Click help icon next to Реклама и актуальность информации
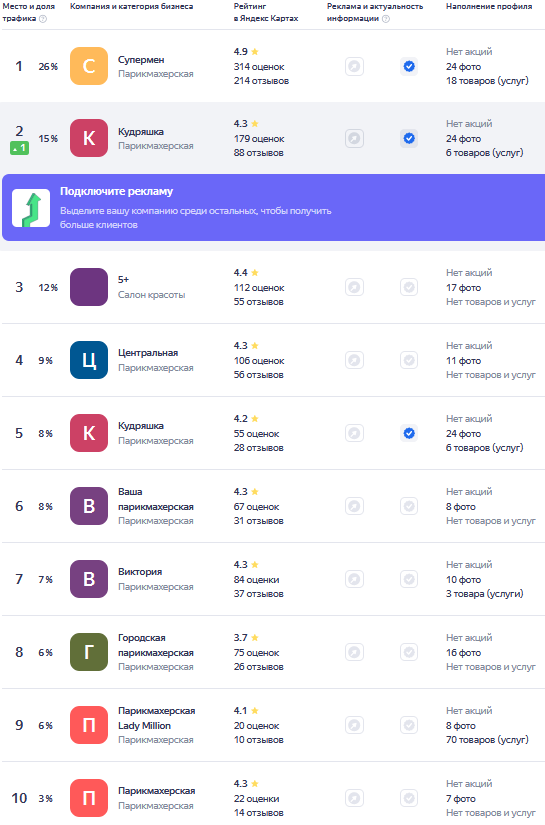 pos(386,19)
